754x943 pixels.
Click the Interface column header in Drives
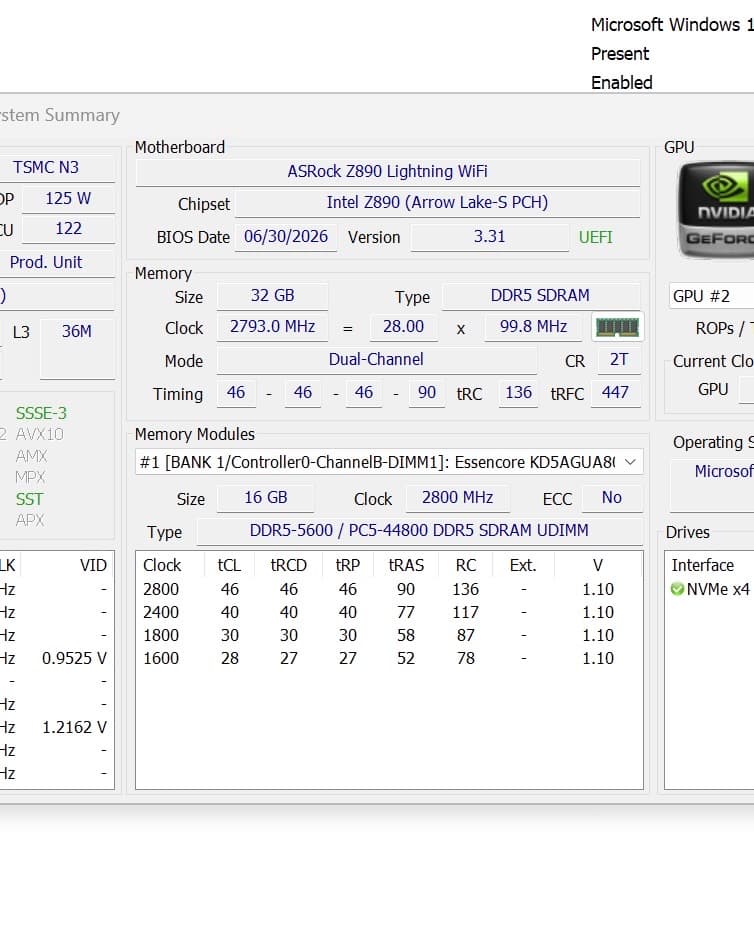[702, 565]
